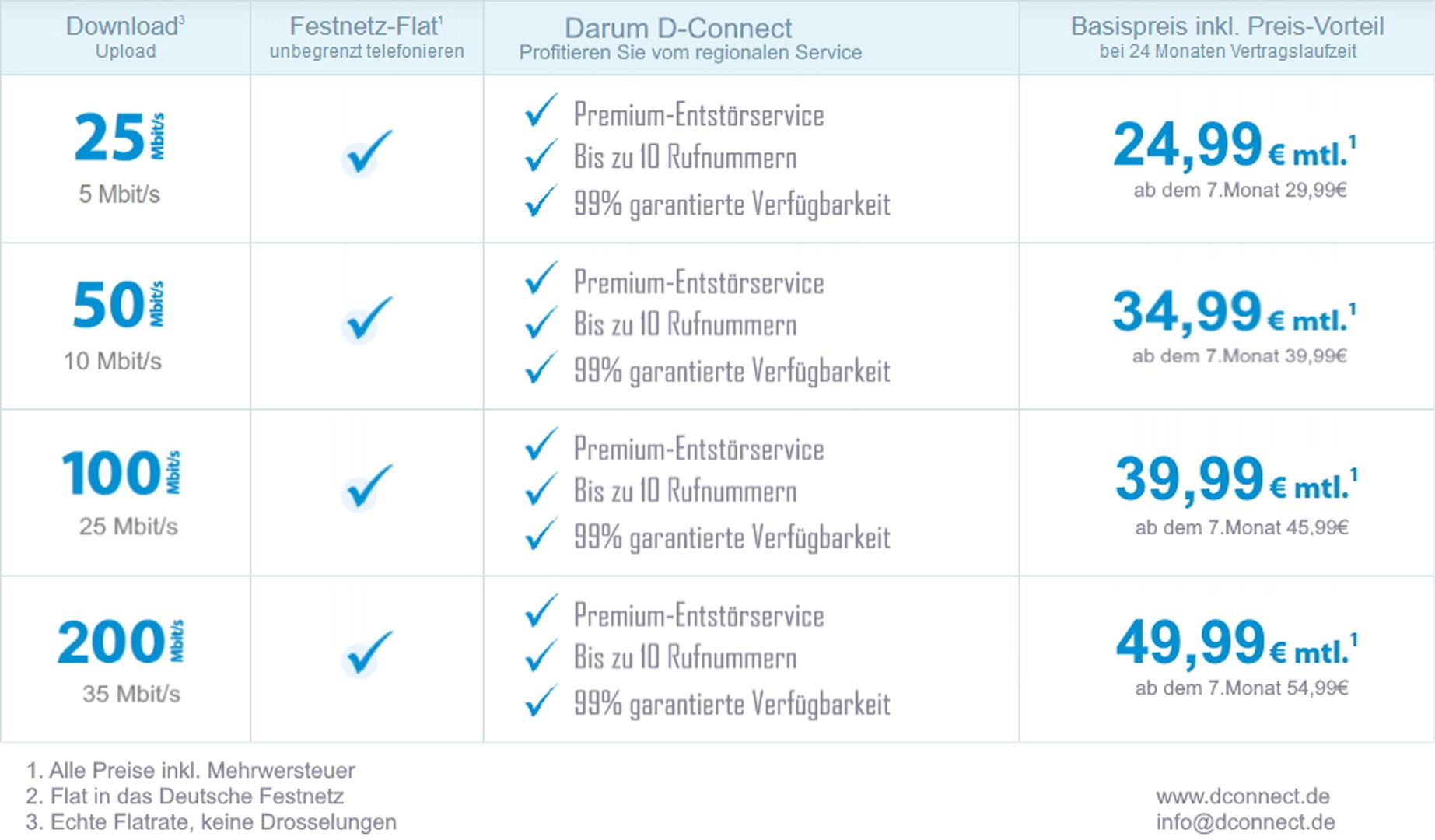Select the Darum D-Connect column header

click(x=690, y=38)
